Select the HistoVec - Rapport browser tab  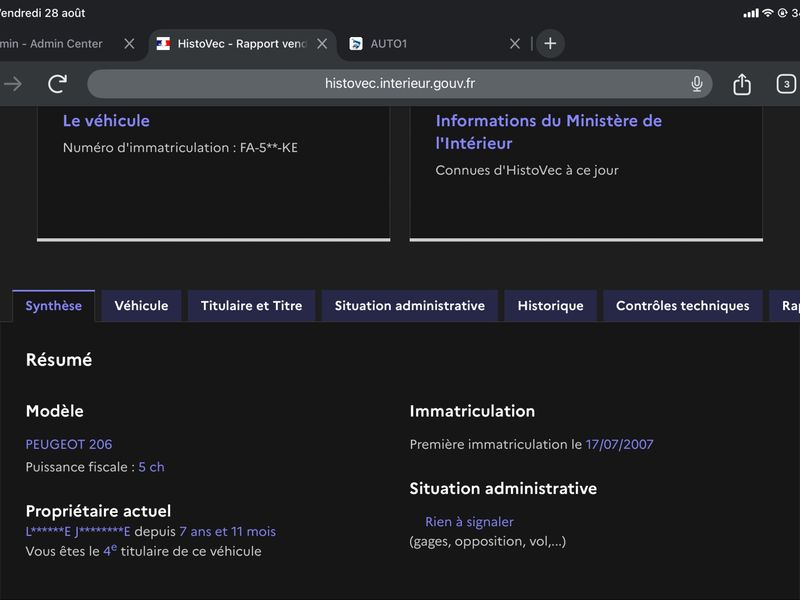pos(242,44)
